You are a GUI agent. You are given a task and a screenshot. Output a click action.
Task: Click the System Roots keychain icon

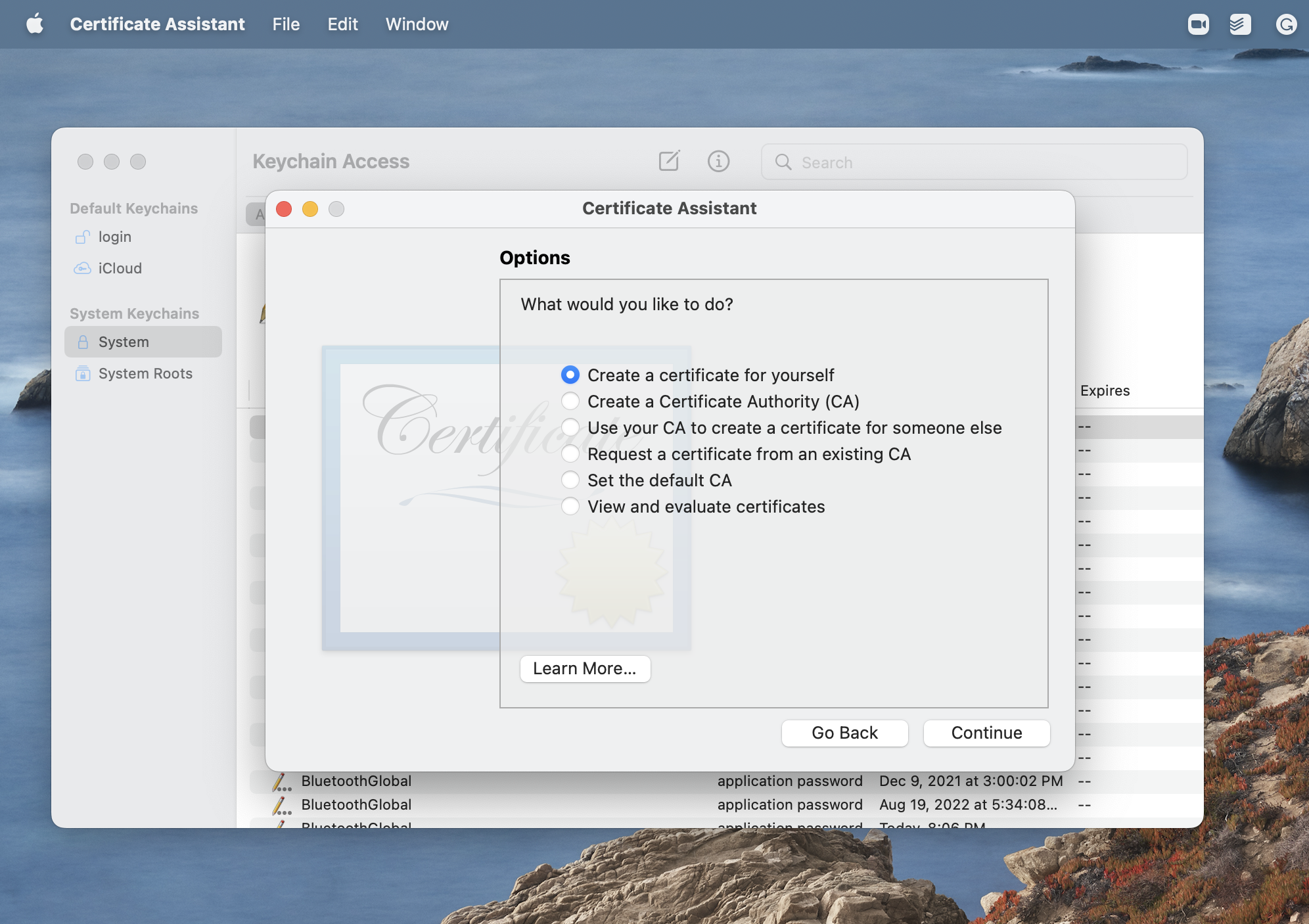[x=83, y=373]
